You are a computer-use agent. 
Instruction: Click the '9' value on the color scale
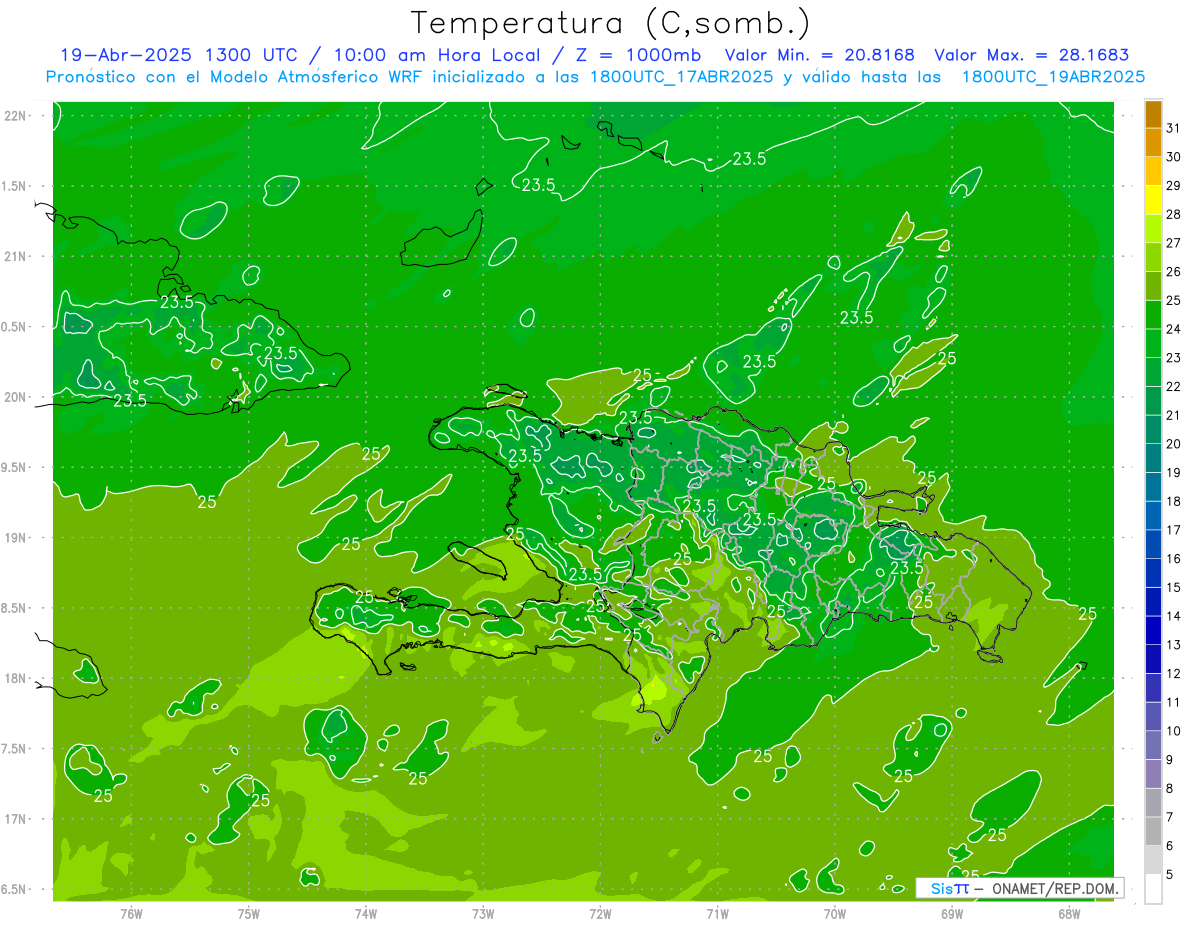pyautogui.click(x=1170, y=760)
